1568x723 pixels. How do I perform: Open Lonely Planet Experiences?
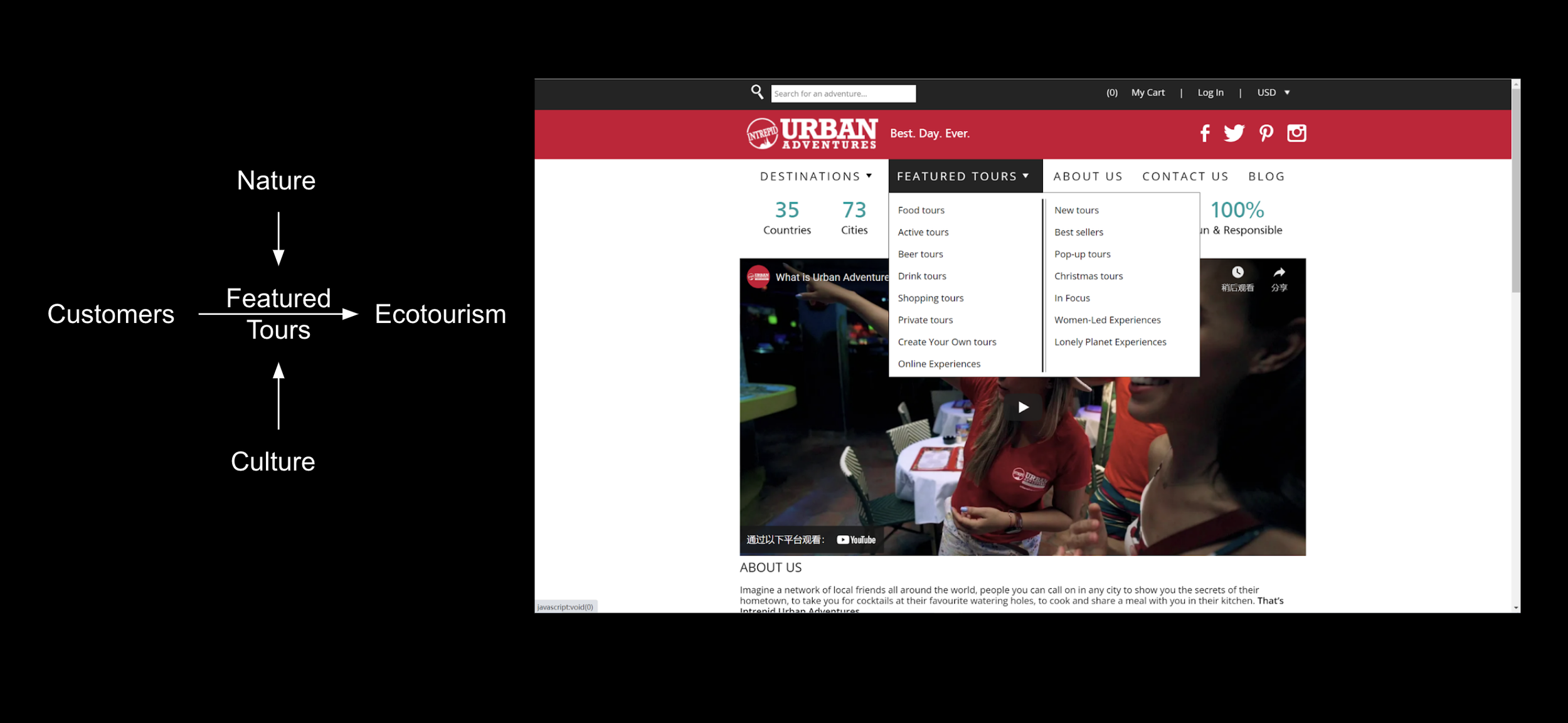1110,342
